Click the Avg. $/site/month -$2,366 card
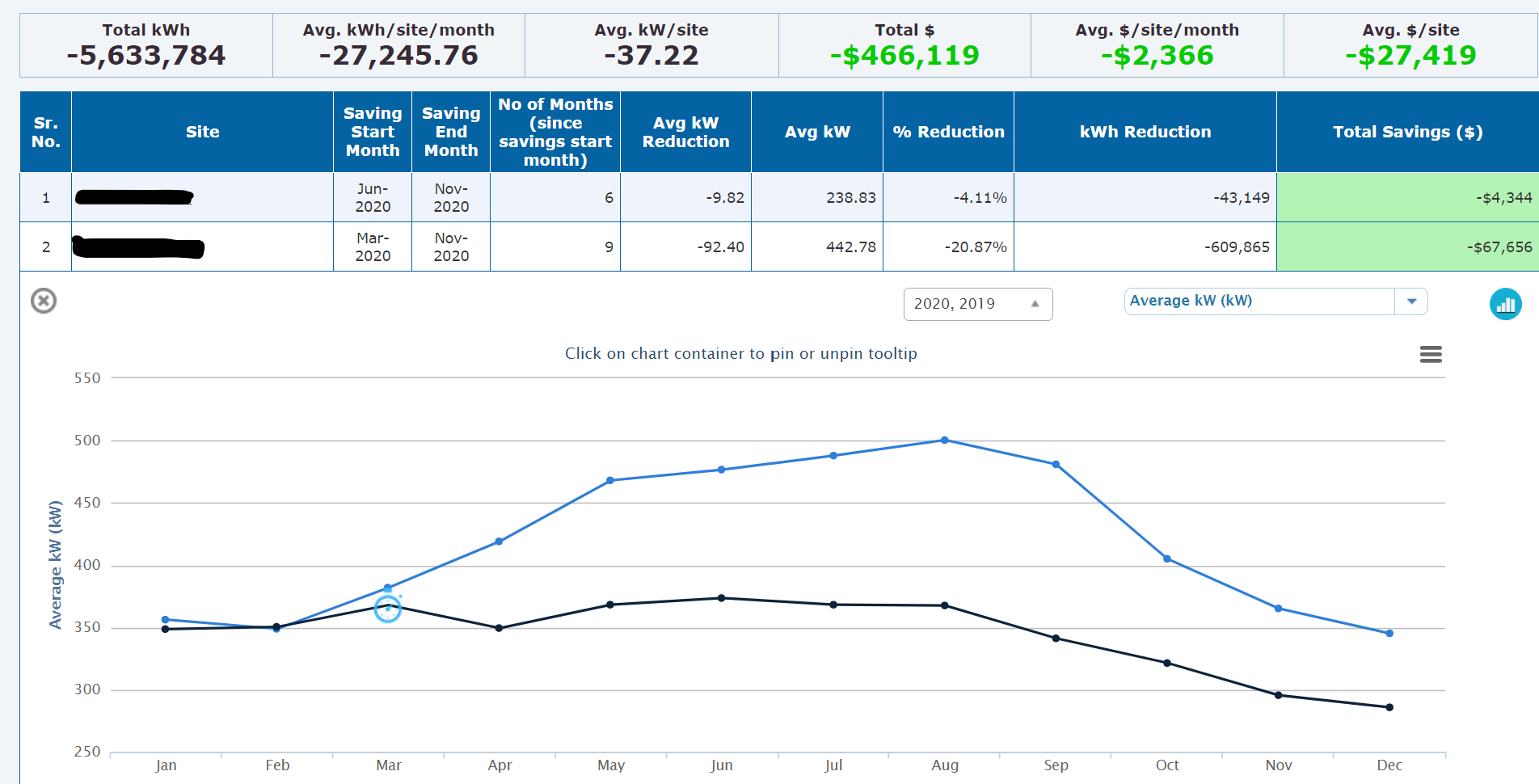The width and height of the screenshot is (1539, 784). 1157,45
